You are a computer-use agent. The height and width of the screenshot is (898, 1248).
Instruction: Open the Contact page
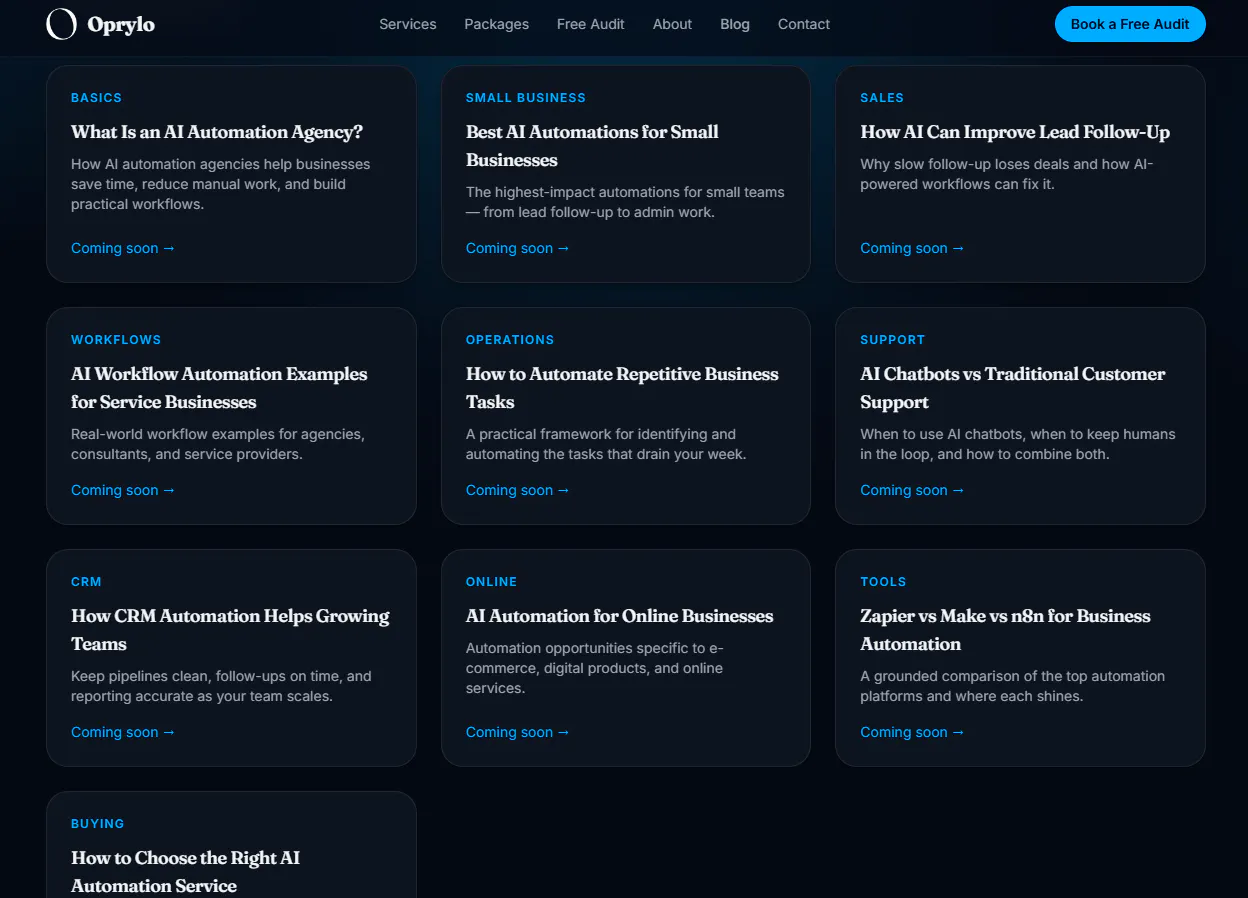coord(804,24)
